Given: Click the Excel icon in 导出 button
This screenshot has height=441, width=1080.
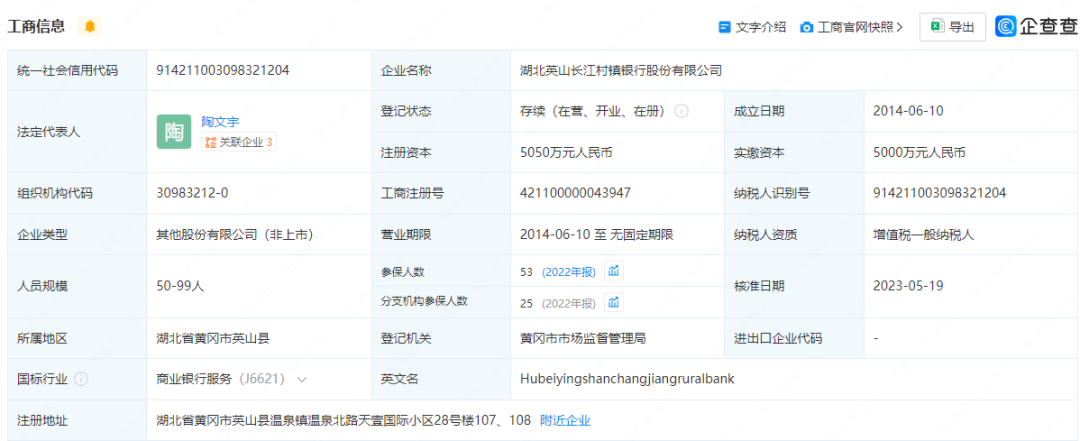Looking at the screenshot, I should [937, 27].
